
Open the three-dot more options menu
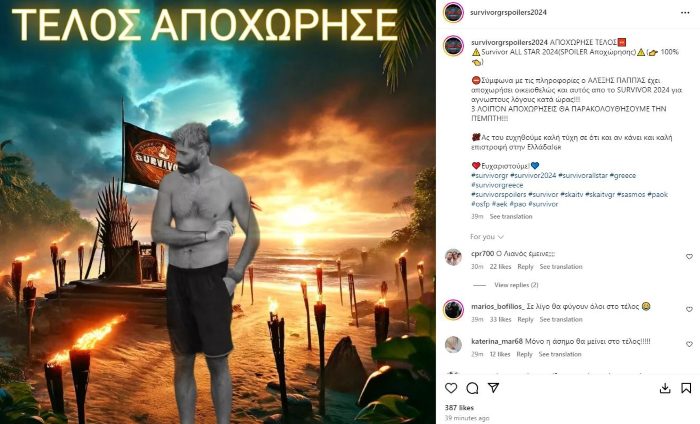click(x=685, y=12)
